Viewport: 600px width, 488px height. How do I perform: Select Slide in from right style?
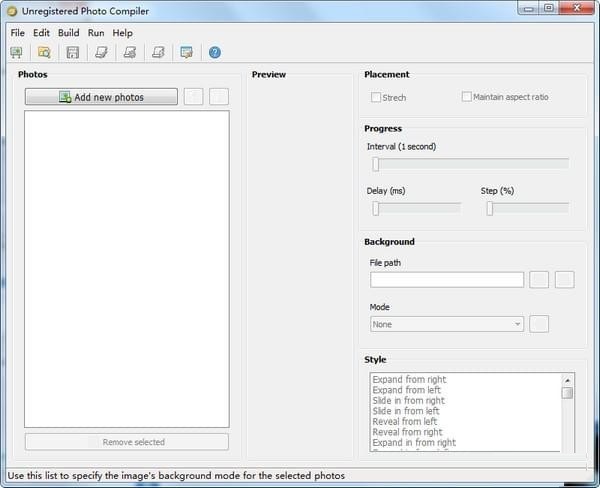pos(408,401)
